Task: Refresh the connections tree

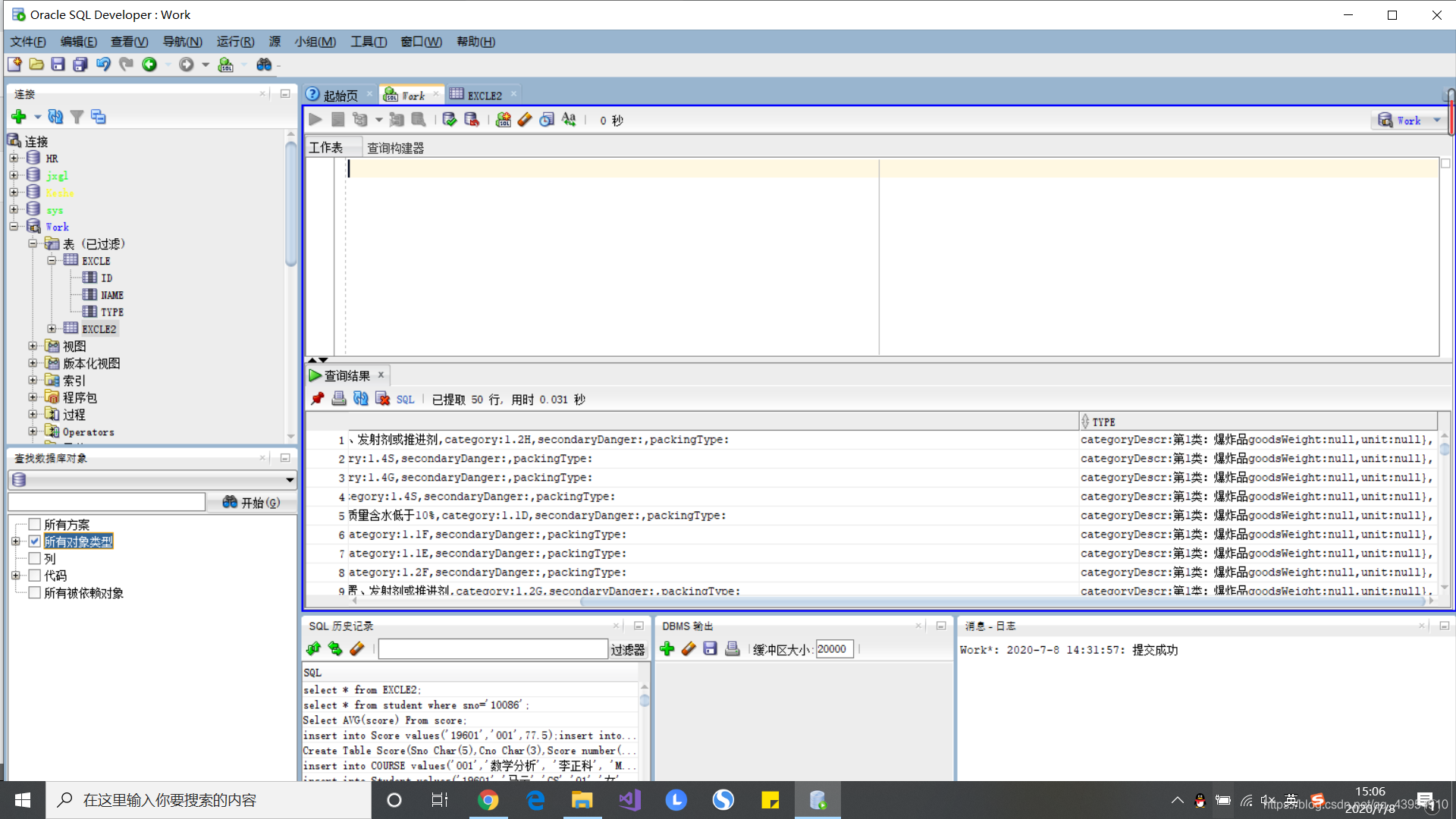Action: (x=55, y=117)
